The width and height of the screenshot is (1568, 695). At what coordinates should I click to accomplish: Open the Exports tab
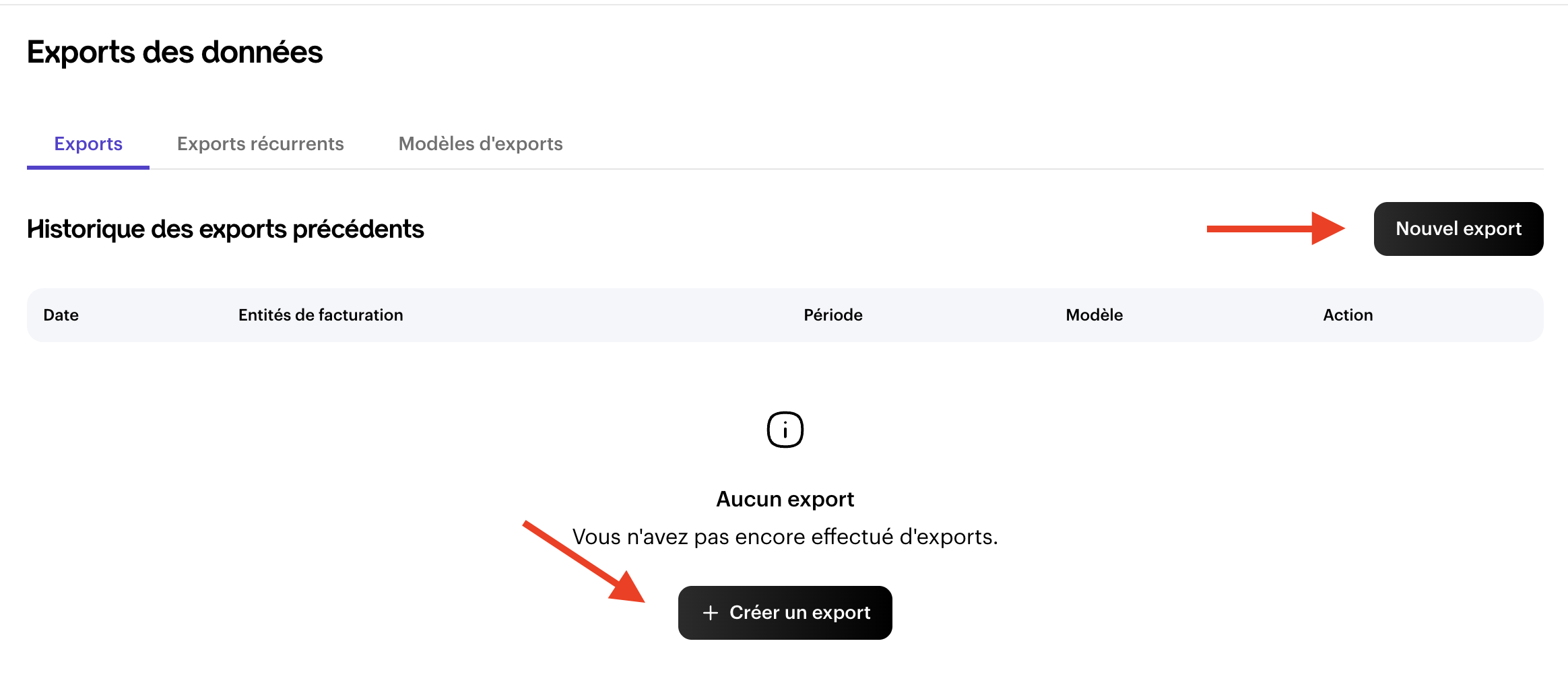click(x=88, y=143)
